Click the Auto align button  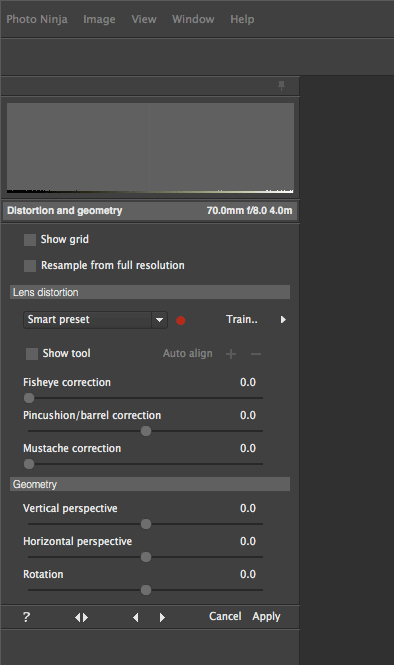187,354
